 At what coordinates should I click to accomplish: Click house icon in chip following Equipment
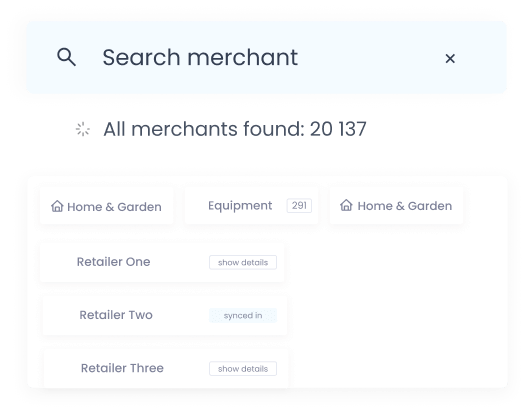click(346, 205)
